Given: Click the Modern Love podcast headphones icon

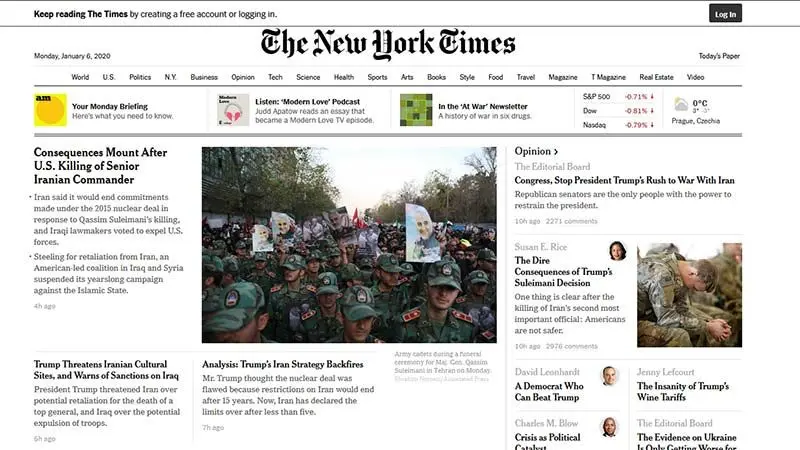Looking at the screenshot, I should 233,110.
